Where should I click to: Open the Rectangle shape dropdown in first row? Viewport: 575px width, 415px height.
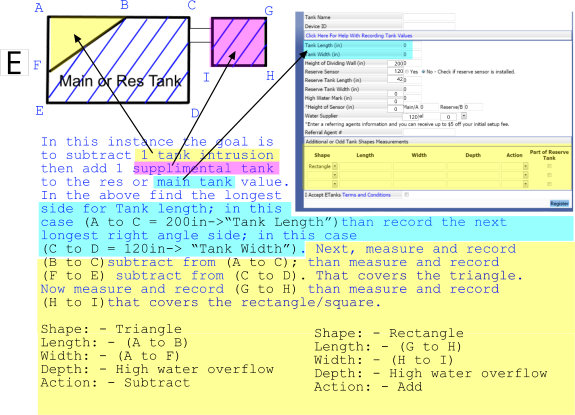pos(335,166)
